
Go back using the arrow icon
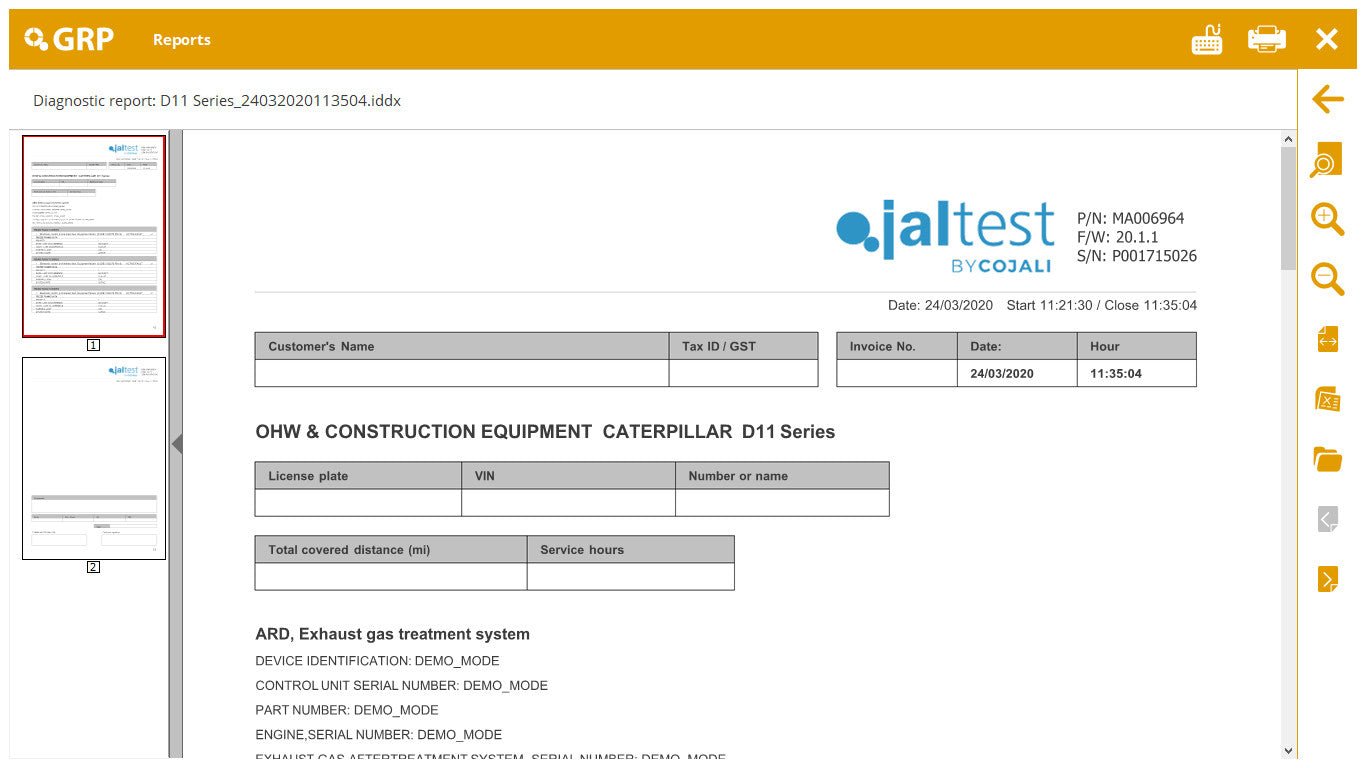tap(1327, 100)
